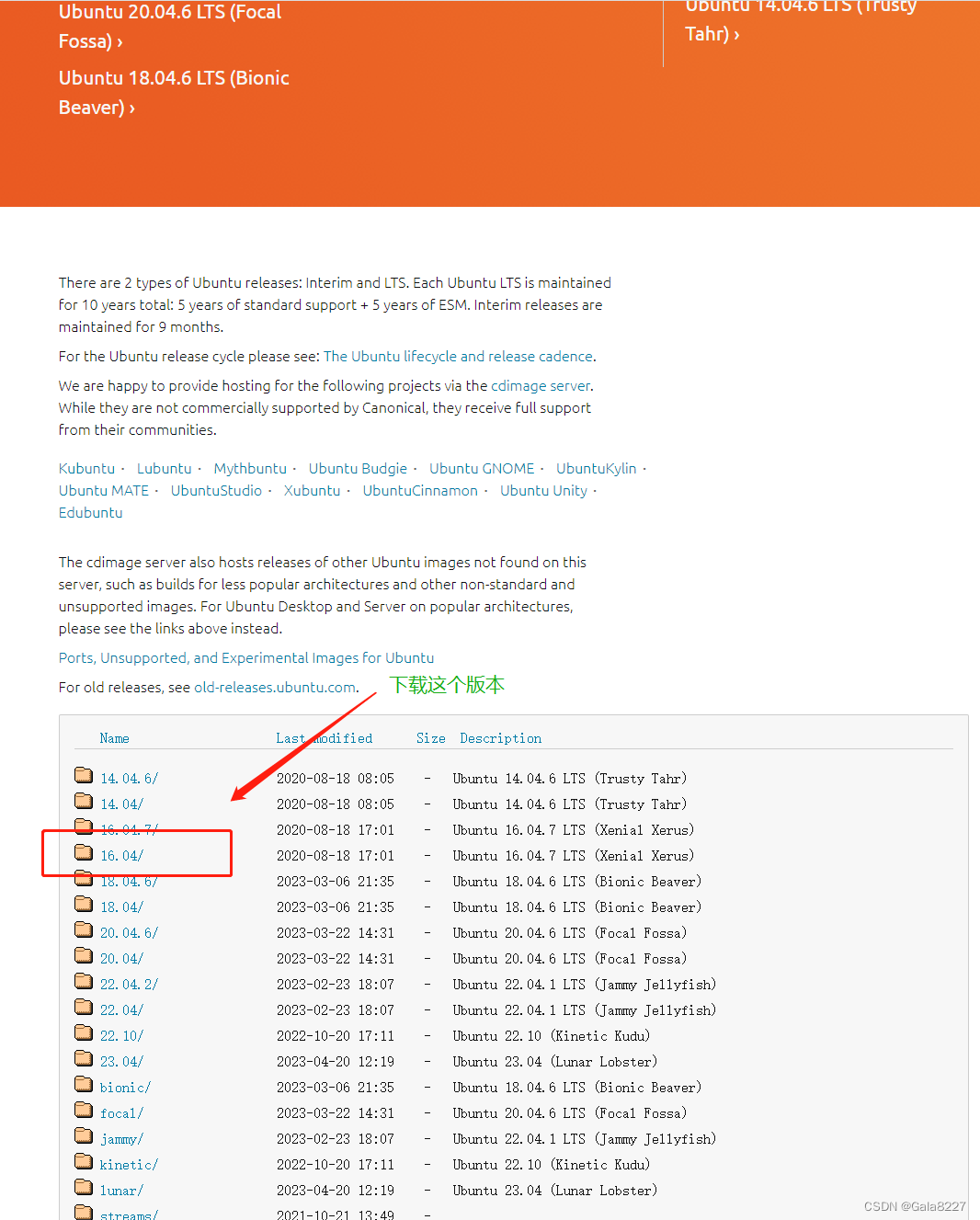Click description in the 22.10/ row
This screenshot has width=980, height=1220.
pos(551,1036)
